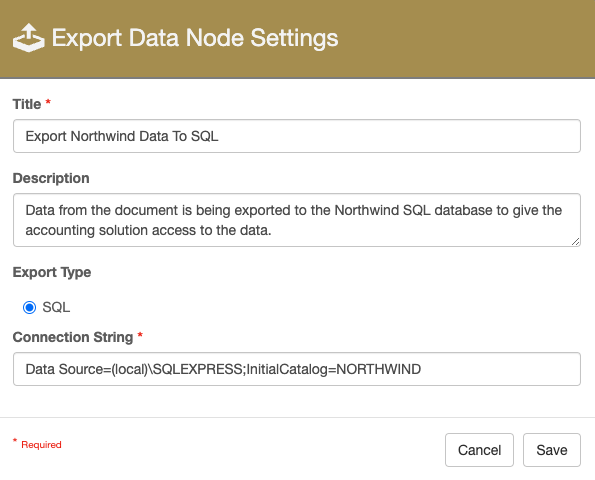Image resolution: width=595 pixels, height=480 pixels.
Task: Click the Description field label
Action: [51, 178]
